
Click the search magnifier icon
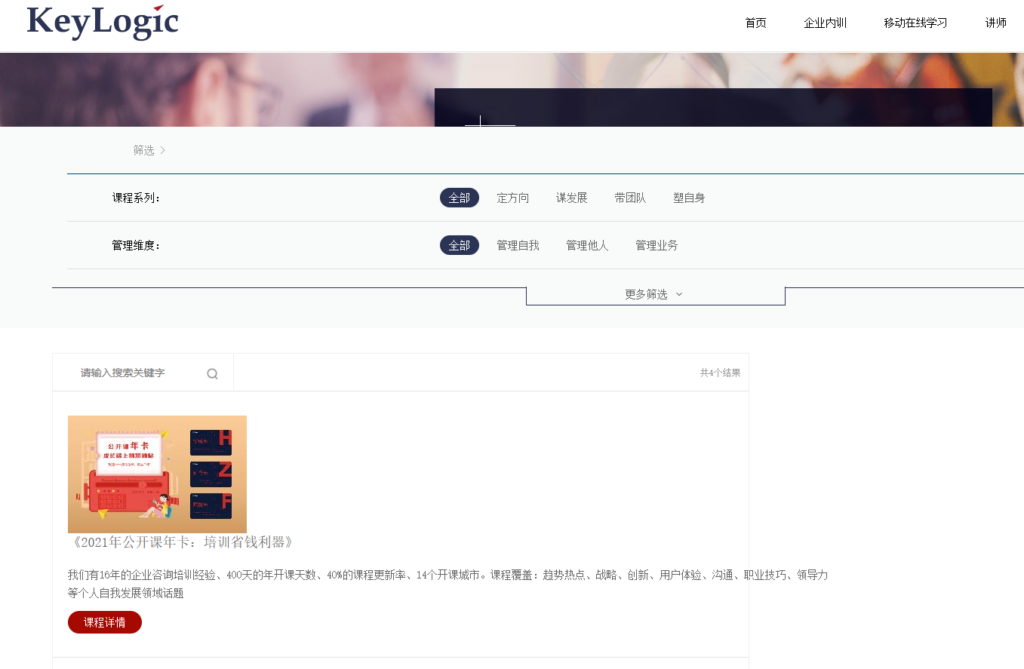[212, 374]
